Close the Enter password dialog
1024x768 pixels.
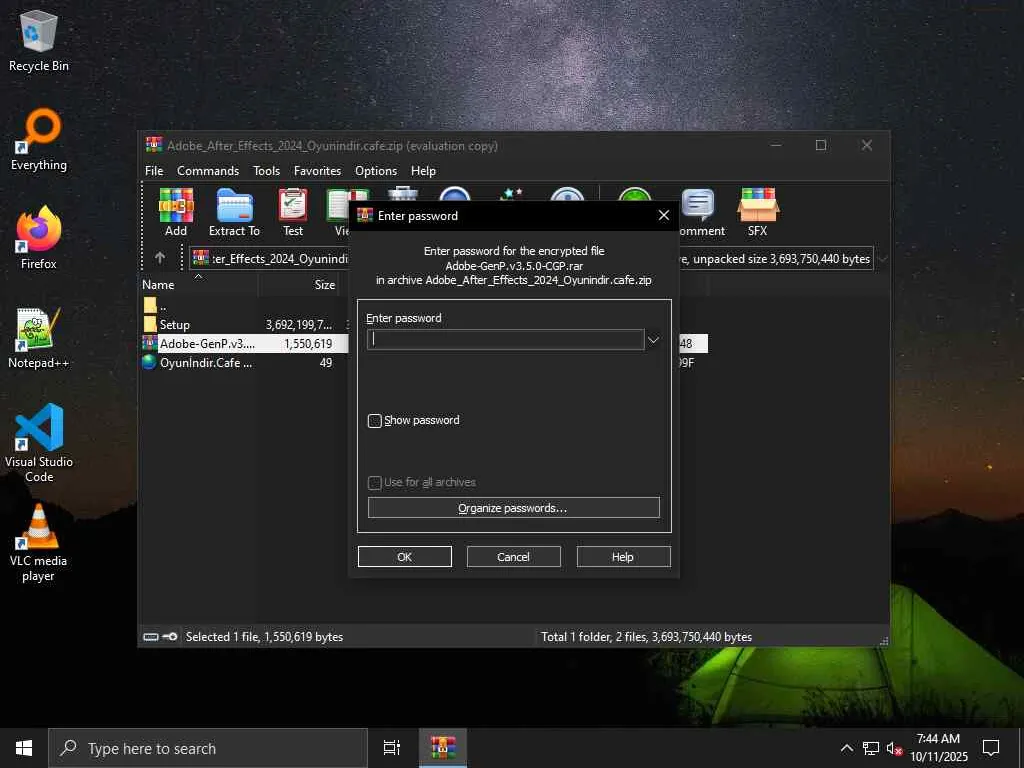[664, 215]
